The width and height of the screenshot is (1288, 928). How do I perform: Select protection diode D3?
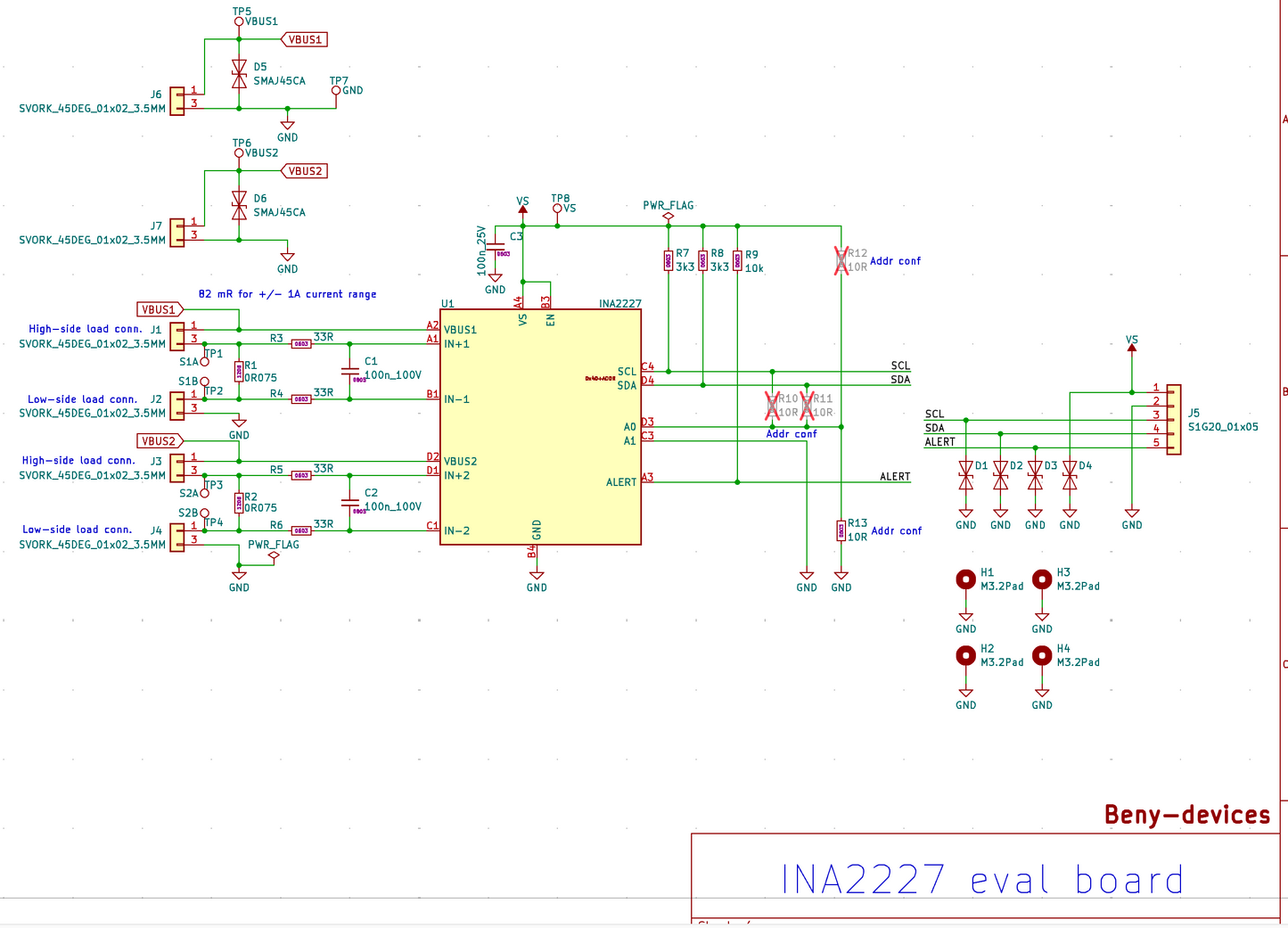click(x=1035, y=475)
